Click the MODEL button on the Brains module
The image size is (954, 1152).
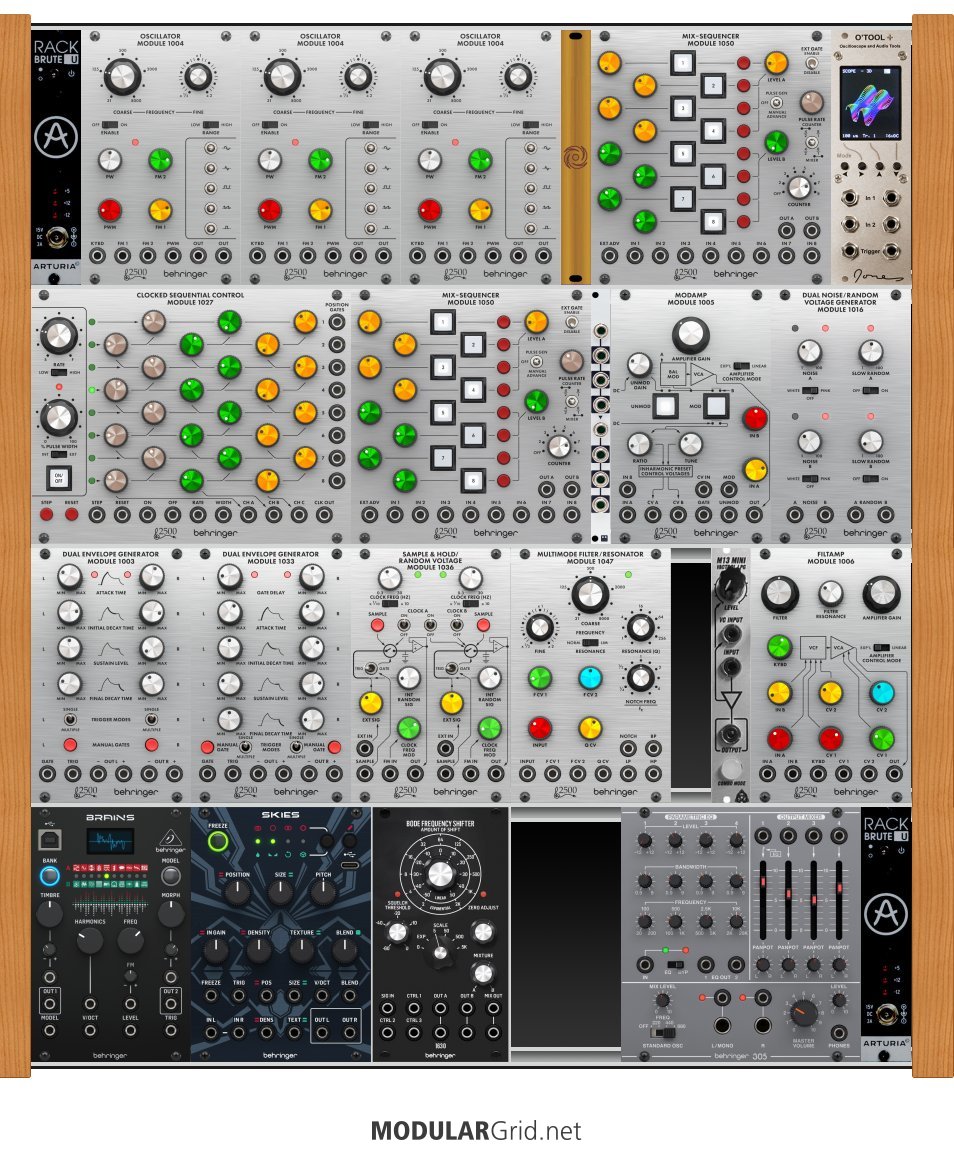tap(171, 876)
